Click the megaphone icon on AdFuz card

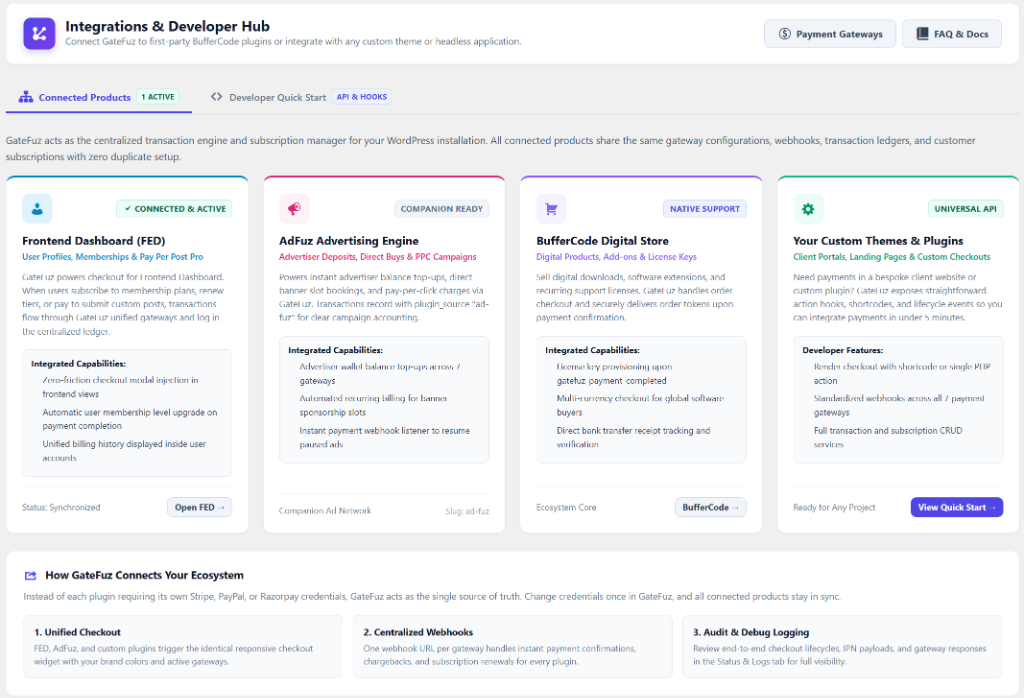[294, 209]
